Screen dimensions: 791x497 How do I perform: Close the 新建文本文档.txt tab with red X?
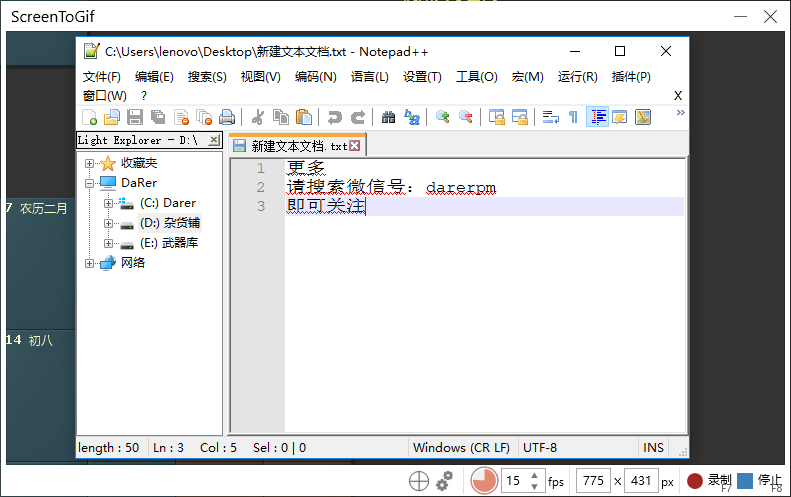click(355, 145)
